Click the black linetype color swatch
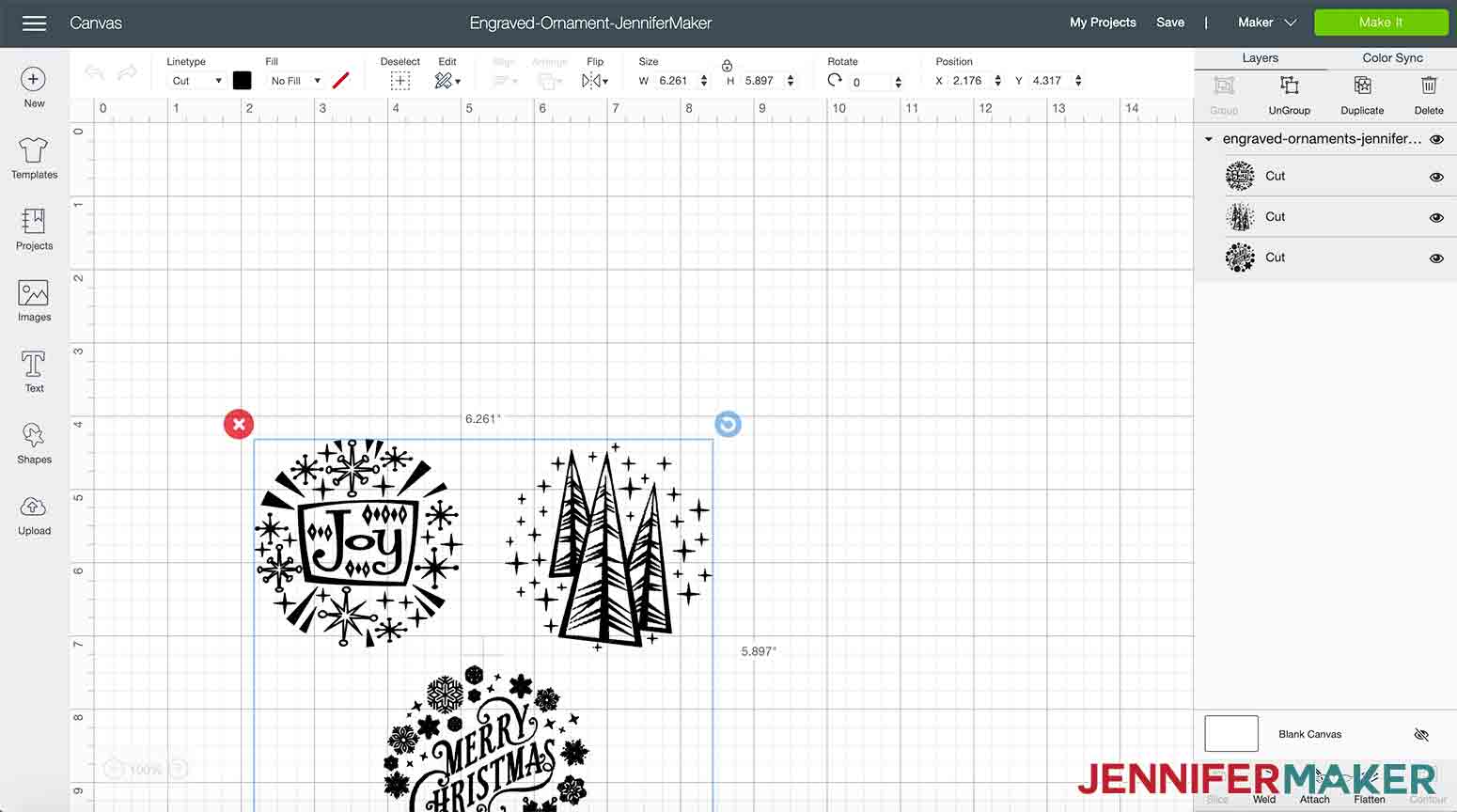 [x=242, y=81]
